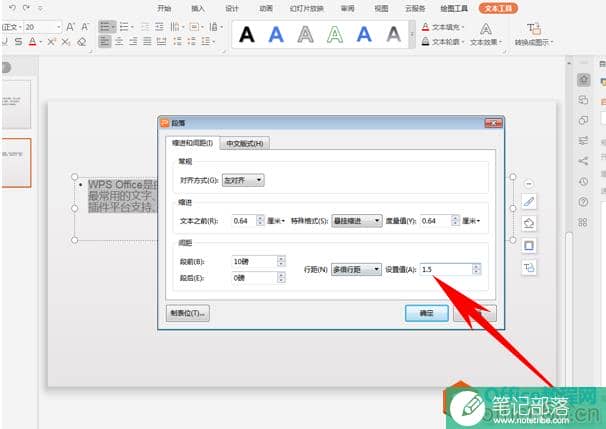Open the text box alignment dropdown

(196, 27)
